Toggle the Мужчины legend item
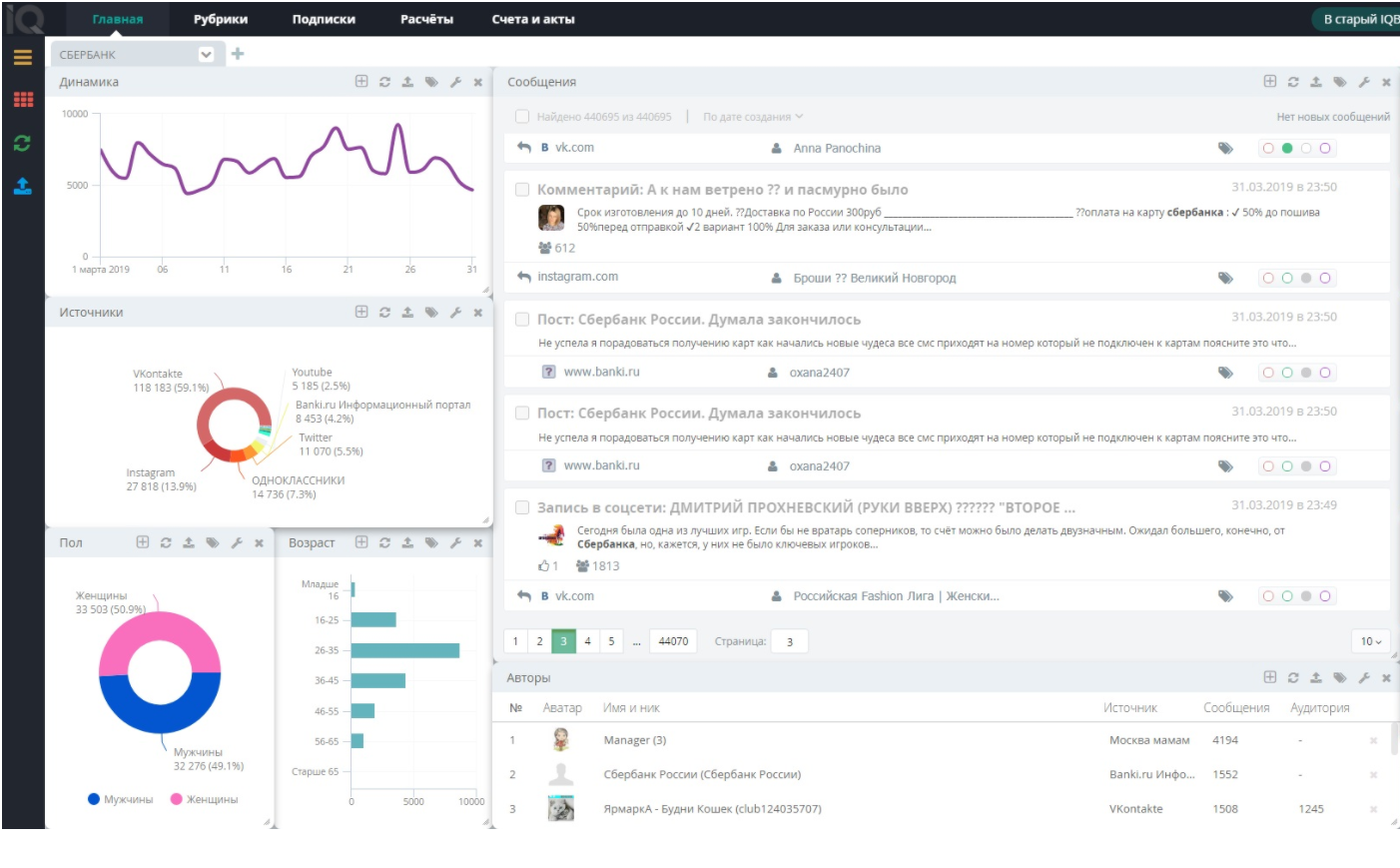This screenshot has height=868, width=1400. [120, 799]
